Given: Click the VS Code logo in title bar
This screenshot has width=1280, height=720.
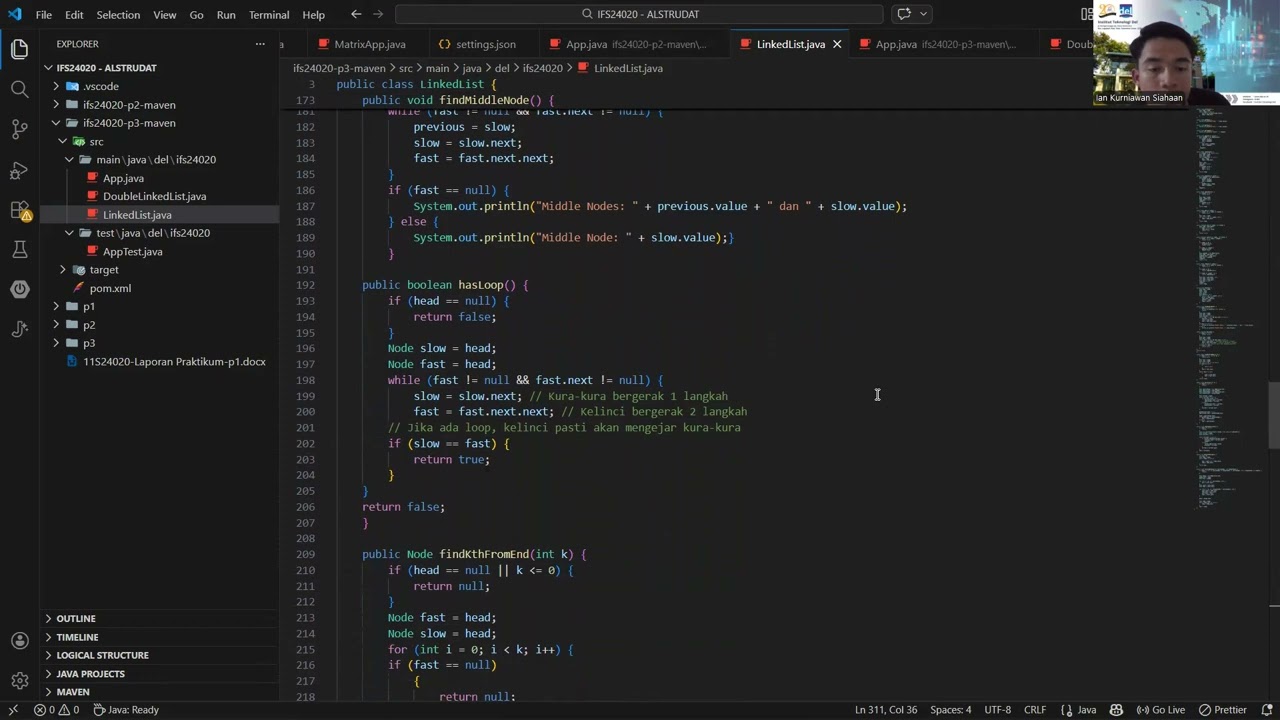Looking at the screenshot, I should pos(14,14).
